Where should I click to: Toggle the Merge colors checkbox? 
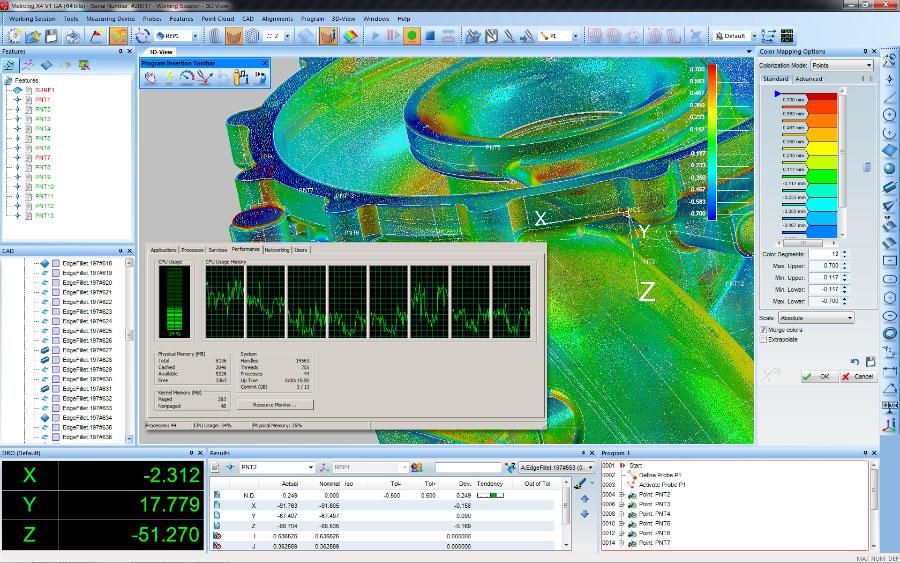pyautogui.click(x=765, y=329)
